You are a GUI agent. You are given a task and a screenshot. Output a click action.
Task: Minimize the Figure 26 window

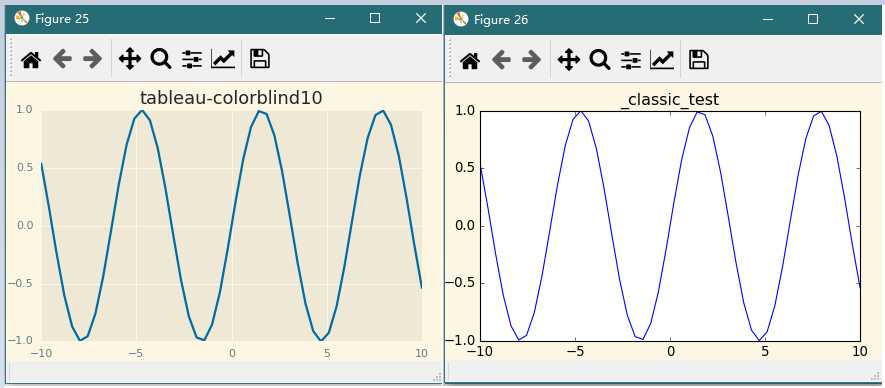click(768, 19)
